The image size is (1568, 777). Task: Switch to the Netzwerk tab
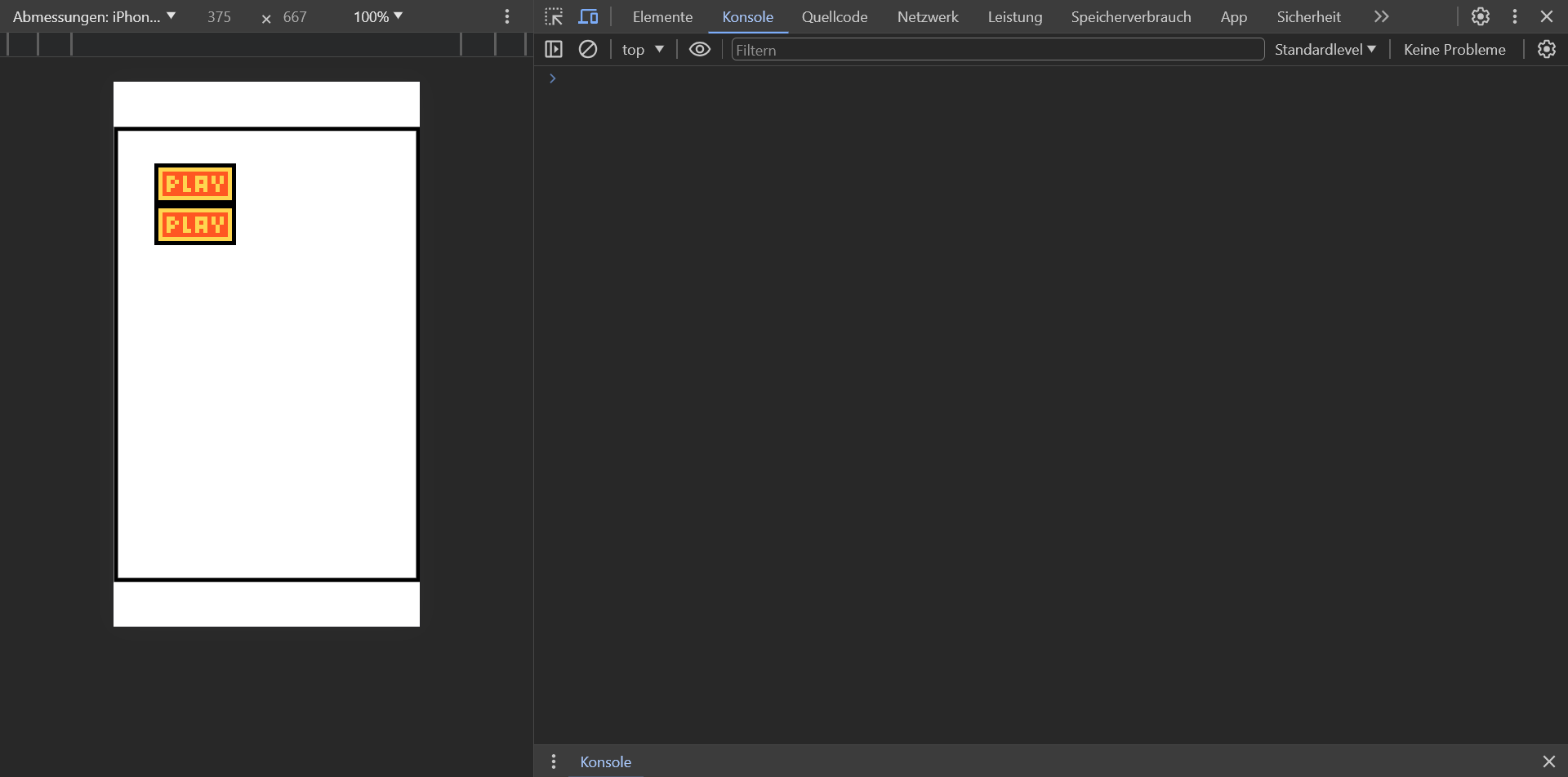click(928, 16)
